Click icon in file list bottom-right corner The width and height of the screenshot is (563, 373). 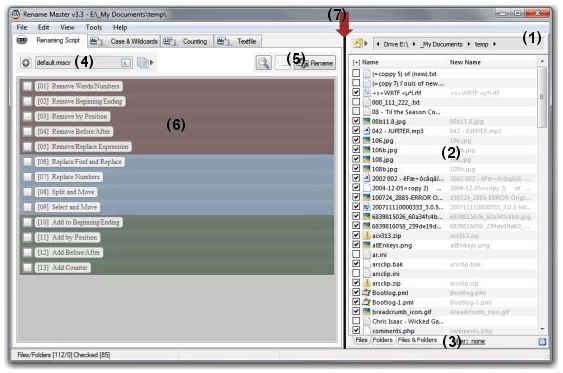tap(542, 341)
